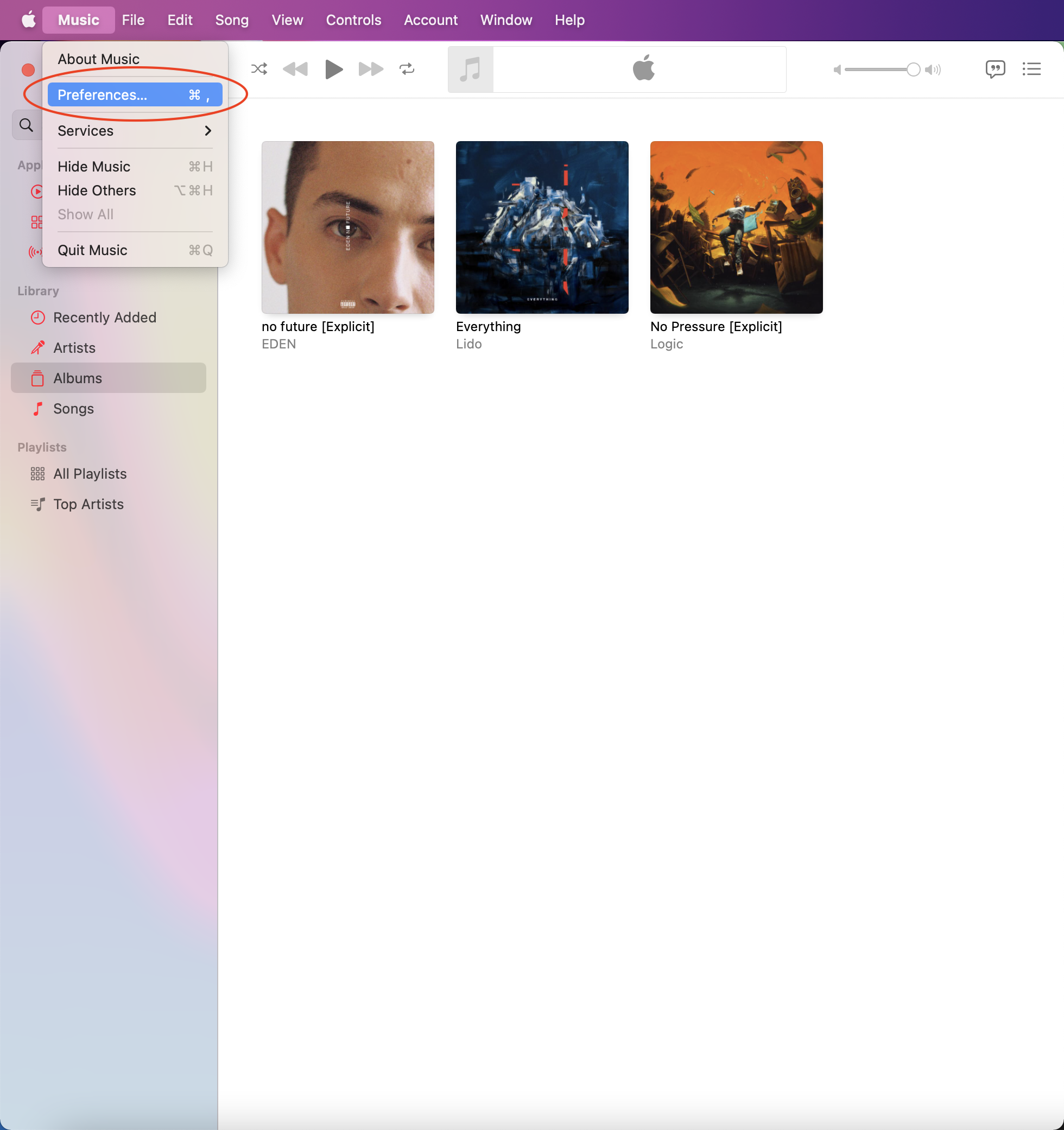Viewport: 1064px width, 1130px height.
Task: Click the search icon in sidebar
Action: 26,125
